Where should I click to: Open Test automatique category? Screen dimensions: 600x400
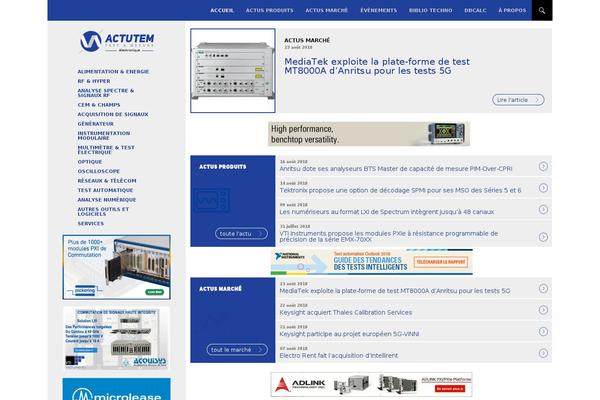click(x=105, y=190)
